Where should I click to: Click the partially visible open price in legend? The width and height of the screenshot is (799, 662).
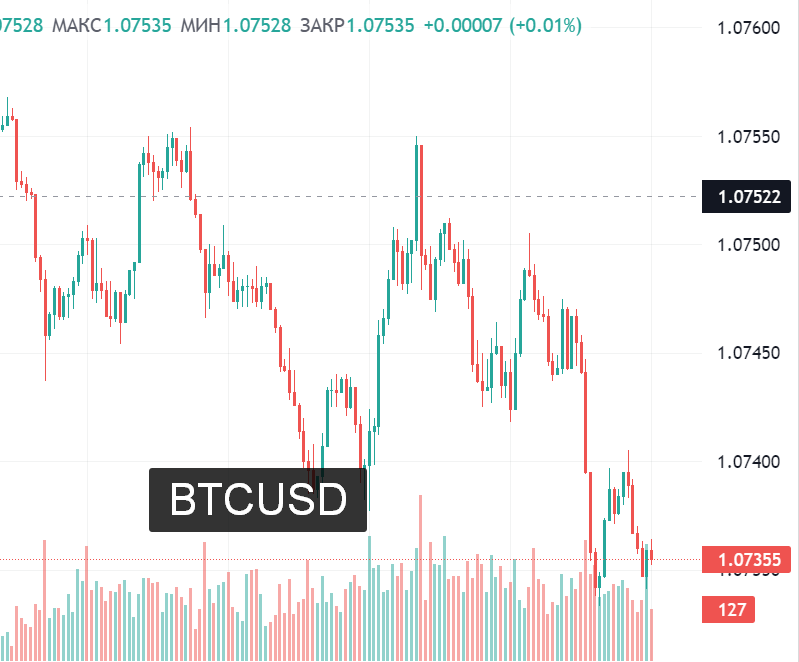21,25
